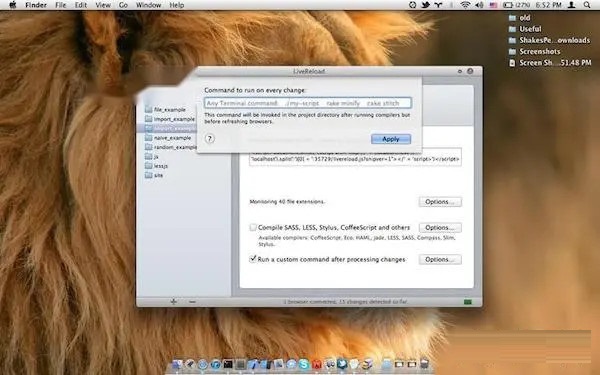The width and height of the screenshot is (600, 375).
Task: Enable Compile SASS, LESS, Stylus, CoffeeScript checkbox
Action: tap(253, 227)
